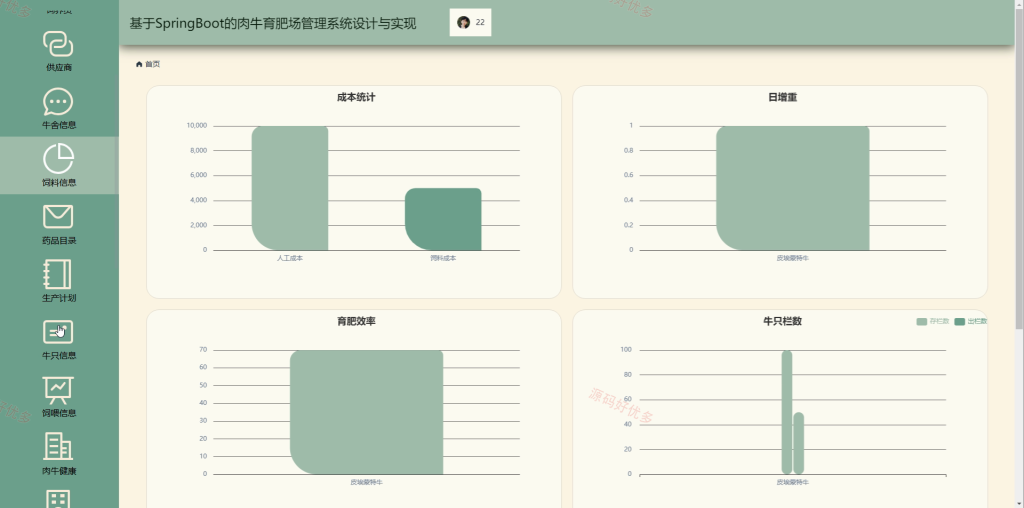Click the 皮埃蒙特牛 label under 牛只栏数
Viewport: 1024px width, 508px height.
click(792, 482)
